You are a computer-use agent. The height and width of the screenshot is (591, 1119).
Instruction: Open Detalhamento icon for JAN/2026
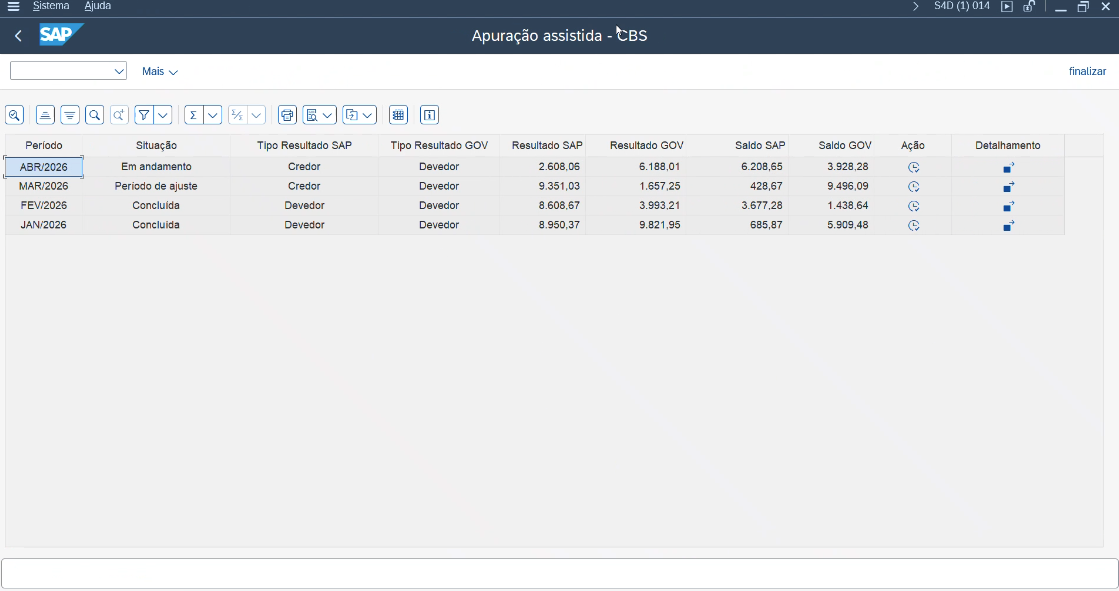(x=1008, y=225)
